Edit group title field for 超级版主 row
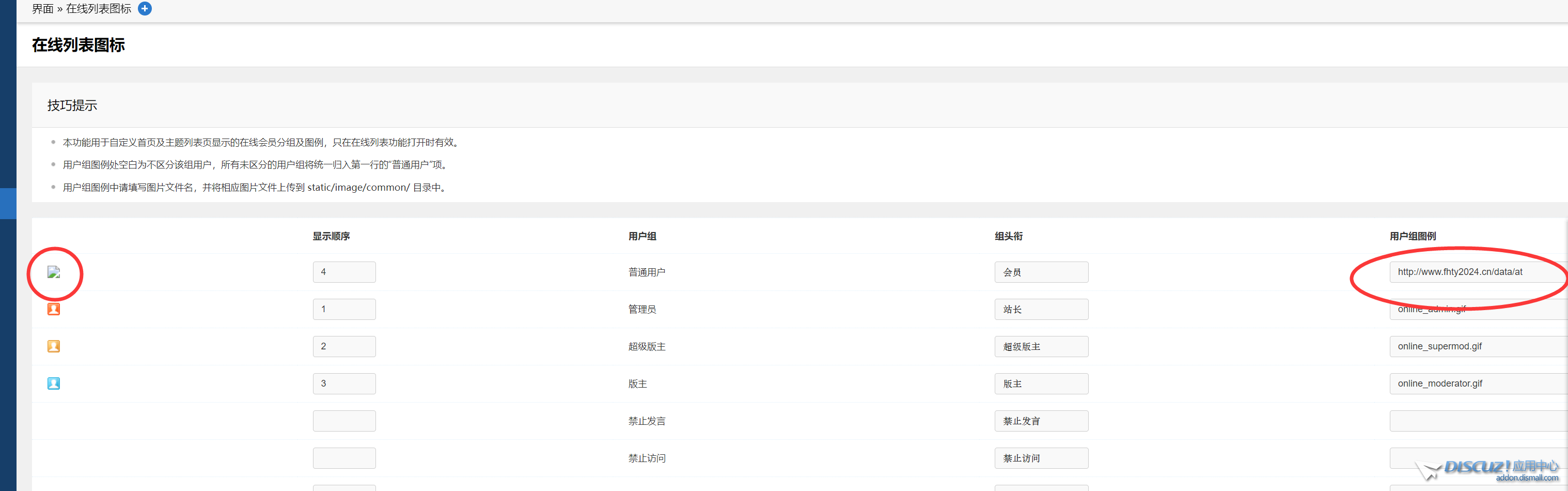The height and width of the screenshot is (491, 1568). click(1042, 347)
